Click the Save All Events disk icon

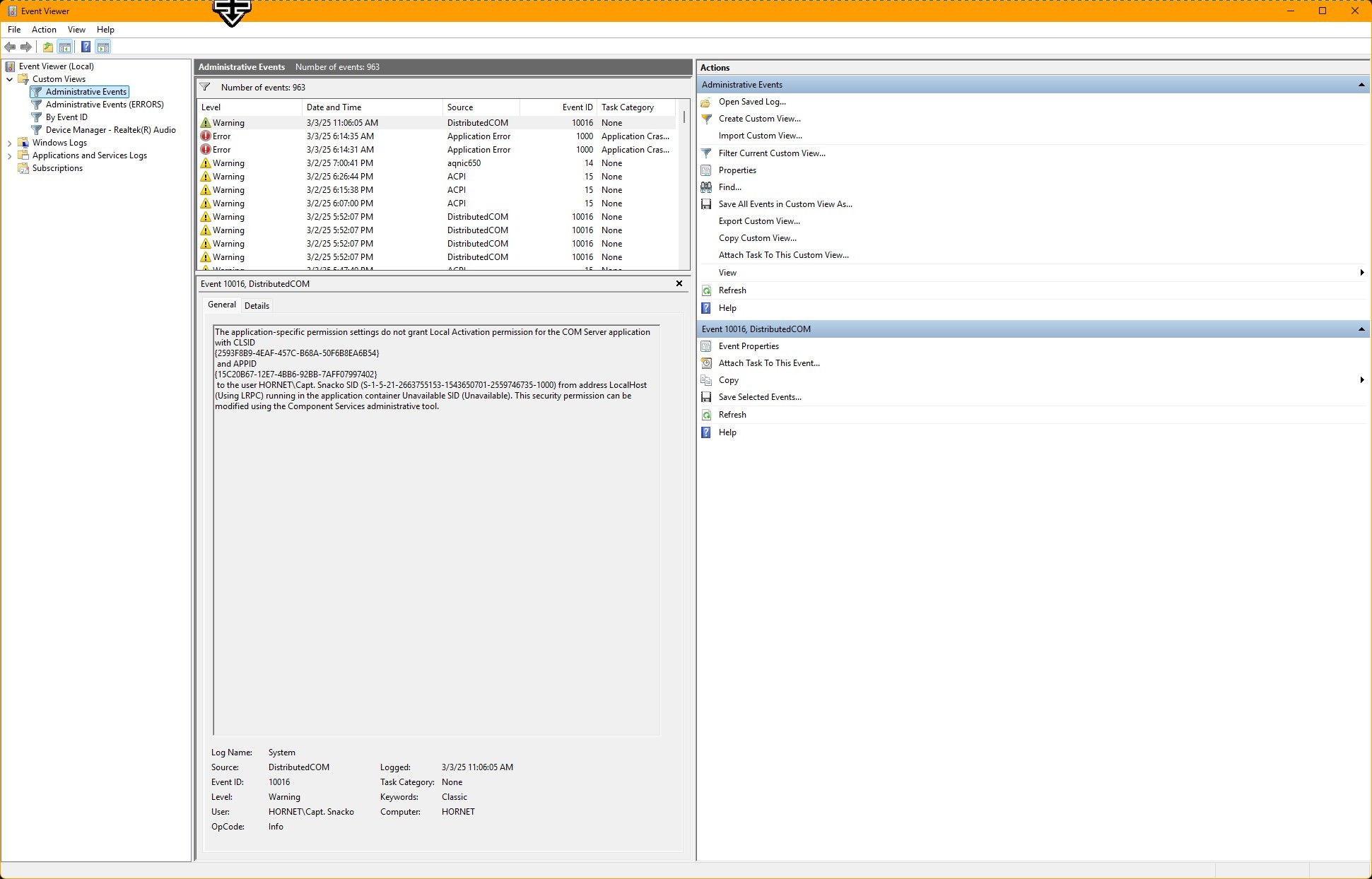pyautogui.click(x=706, y=204)
